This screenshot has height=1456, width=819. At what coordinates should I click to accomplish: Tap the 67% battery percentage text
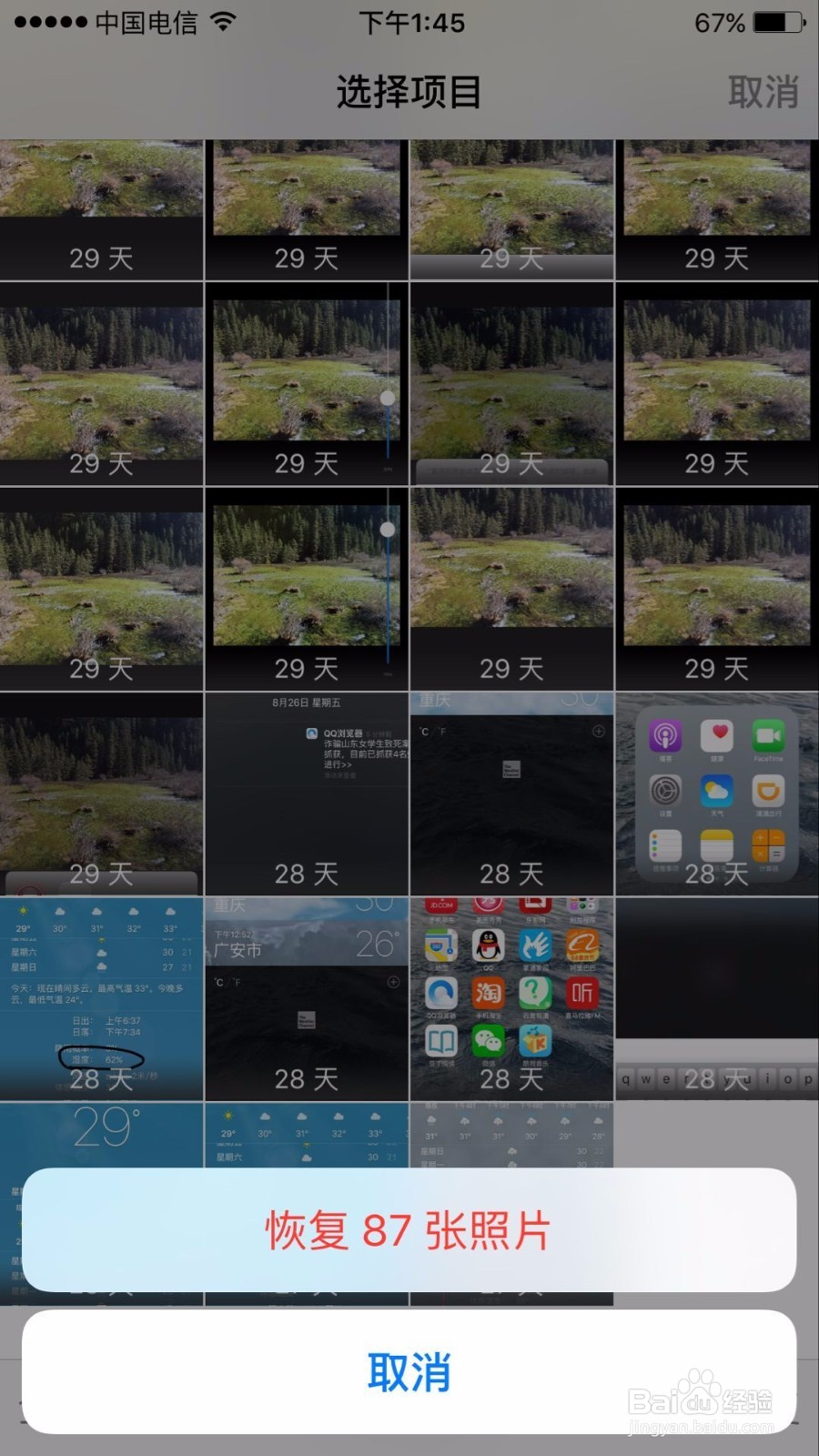click(x=720, y=22)
